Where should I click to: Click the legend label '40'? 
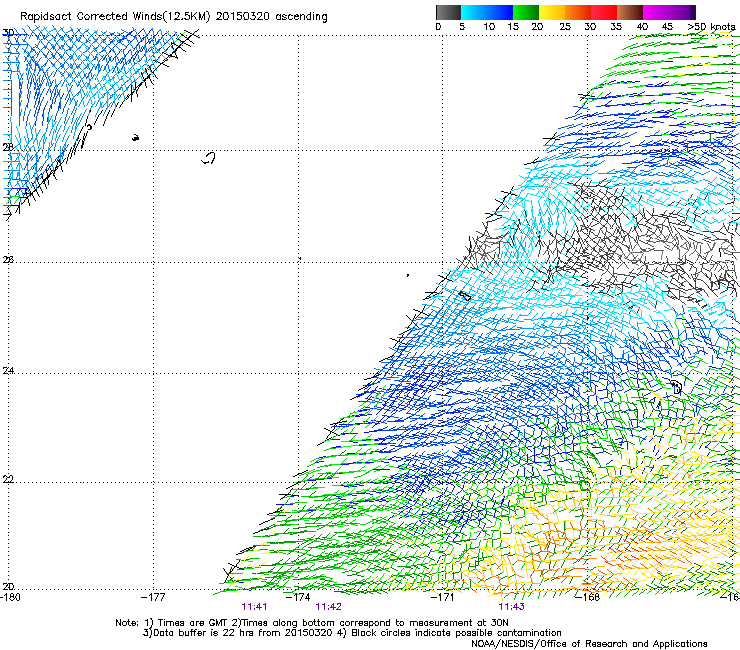[642, 27]
